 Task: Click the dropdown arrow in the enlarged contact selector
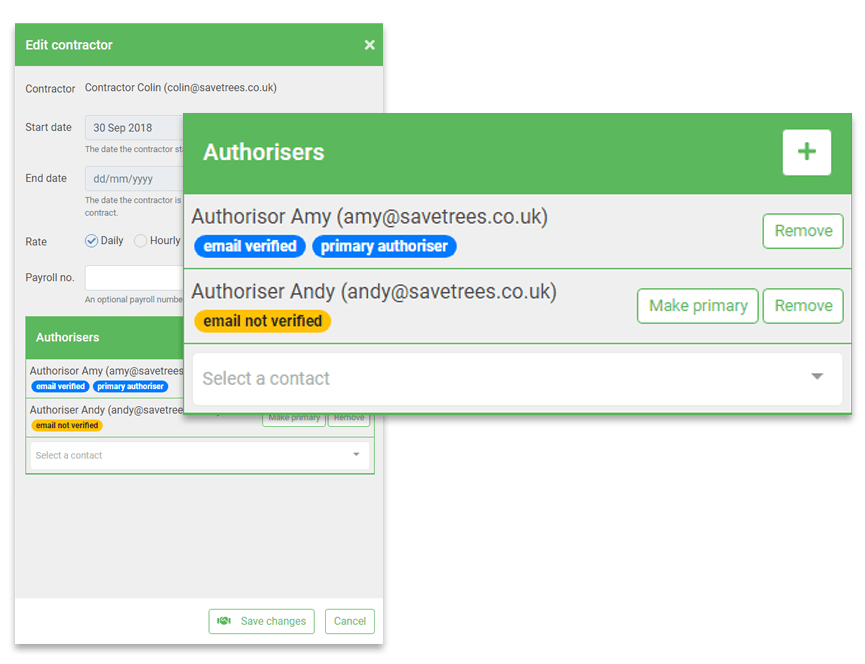817,377
